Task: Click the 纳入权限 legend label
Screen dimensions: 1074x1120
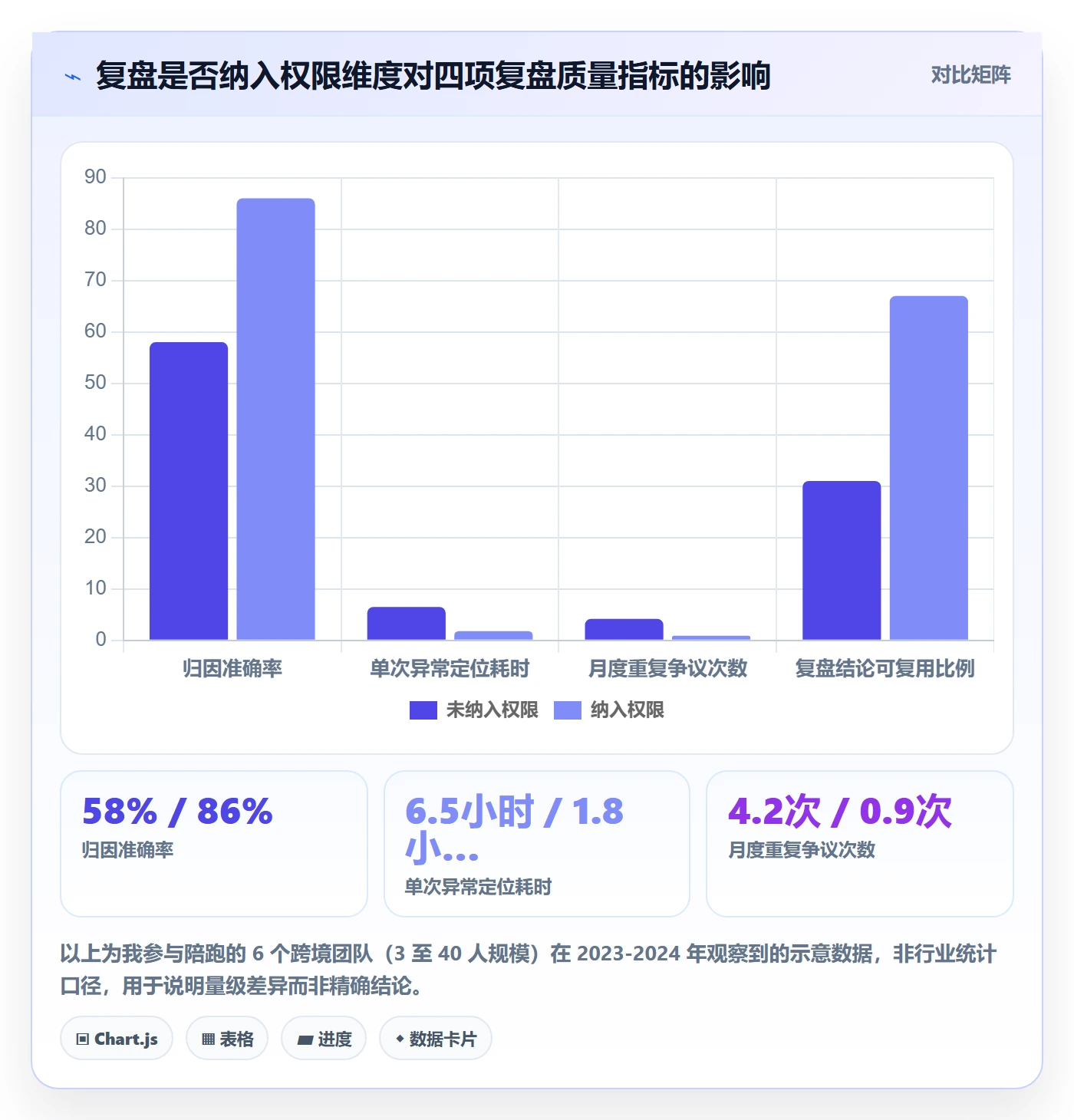Action: [x=628, y=710]
